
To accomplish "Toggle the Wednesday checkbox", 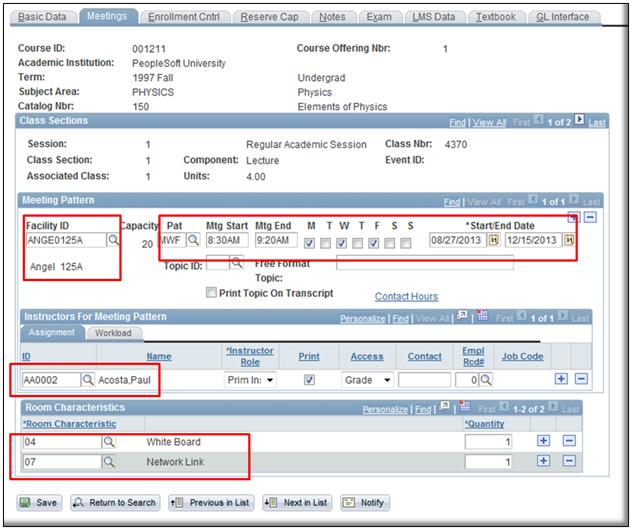I will [x=342, y=243].
